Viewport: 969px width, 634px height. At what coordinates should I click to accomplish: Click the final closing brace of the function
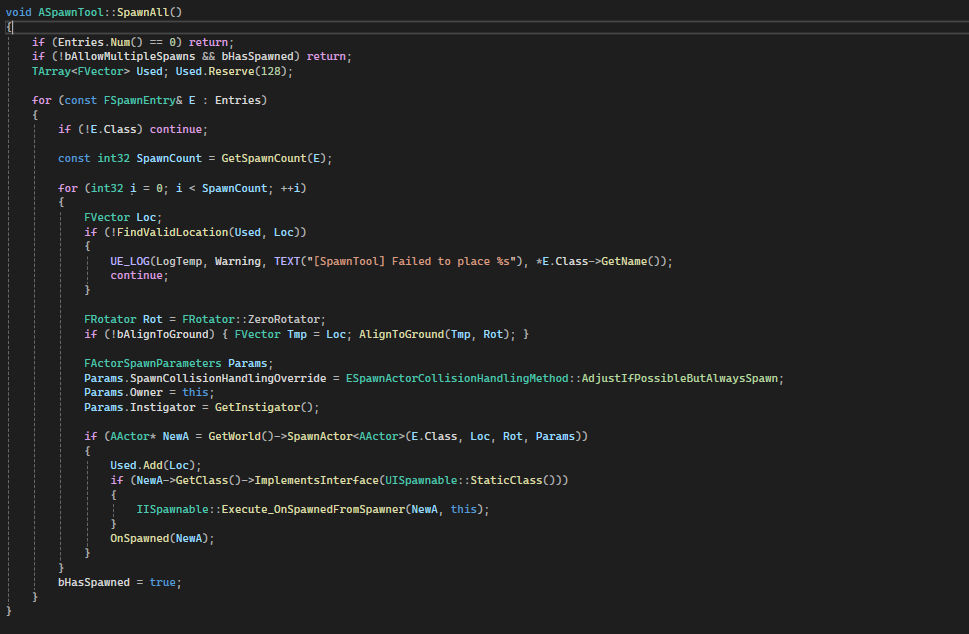pos(9,611)
